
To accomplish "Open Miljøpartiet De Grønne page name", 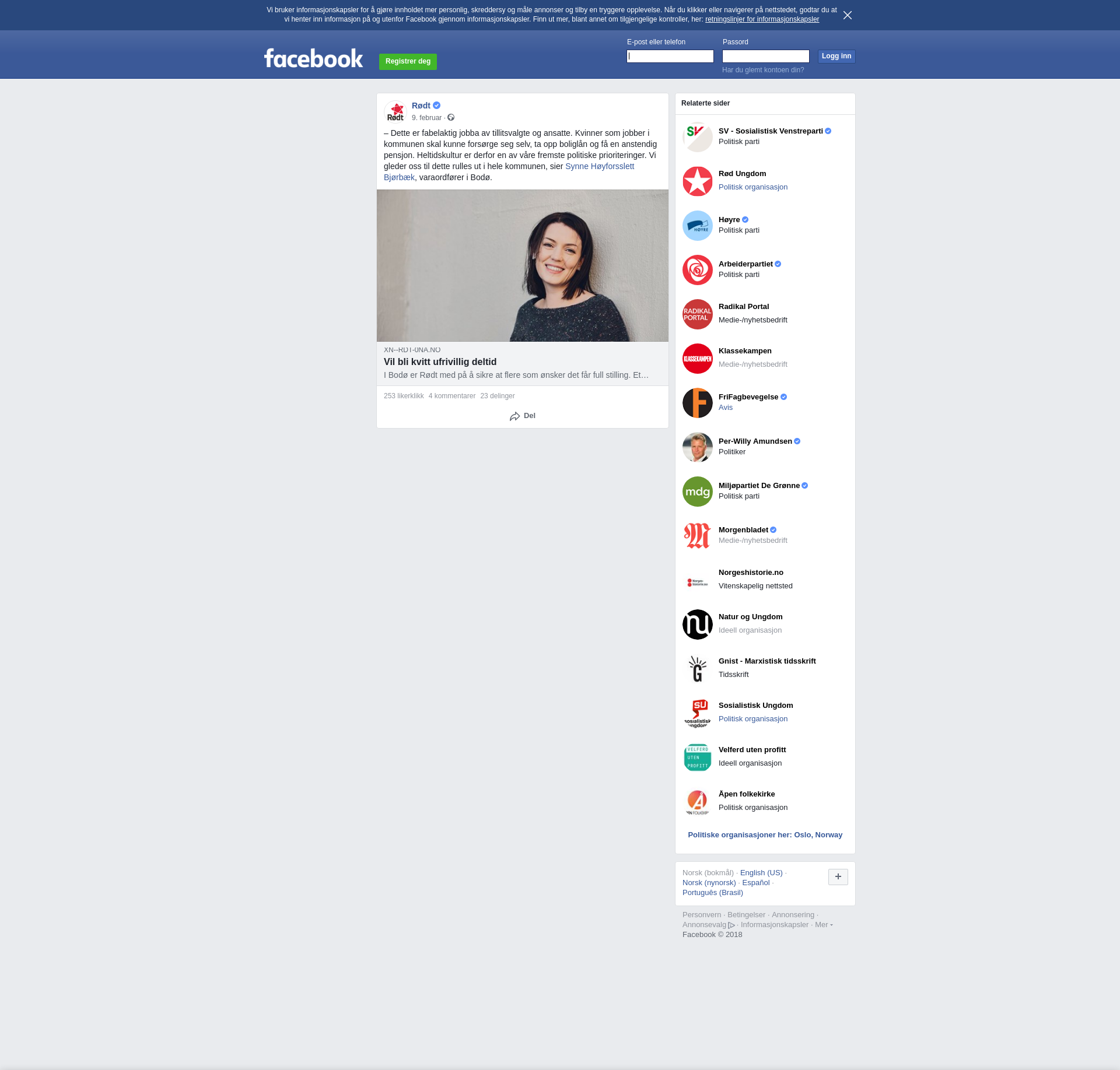I will (x=759, y=486).
